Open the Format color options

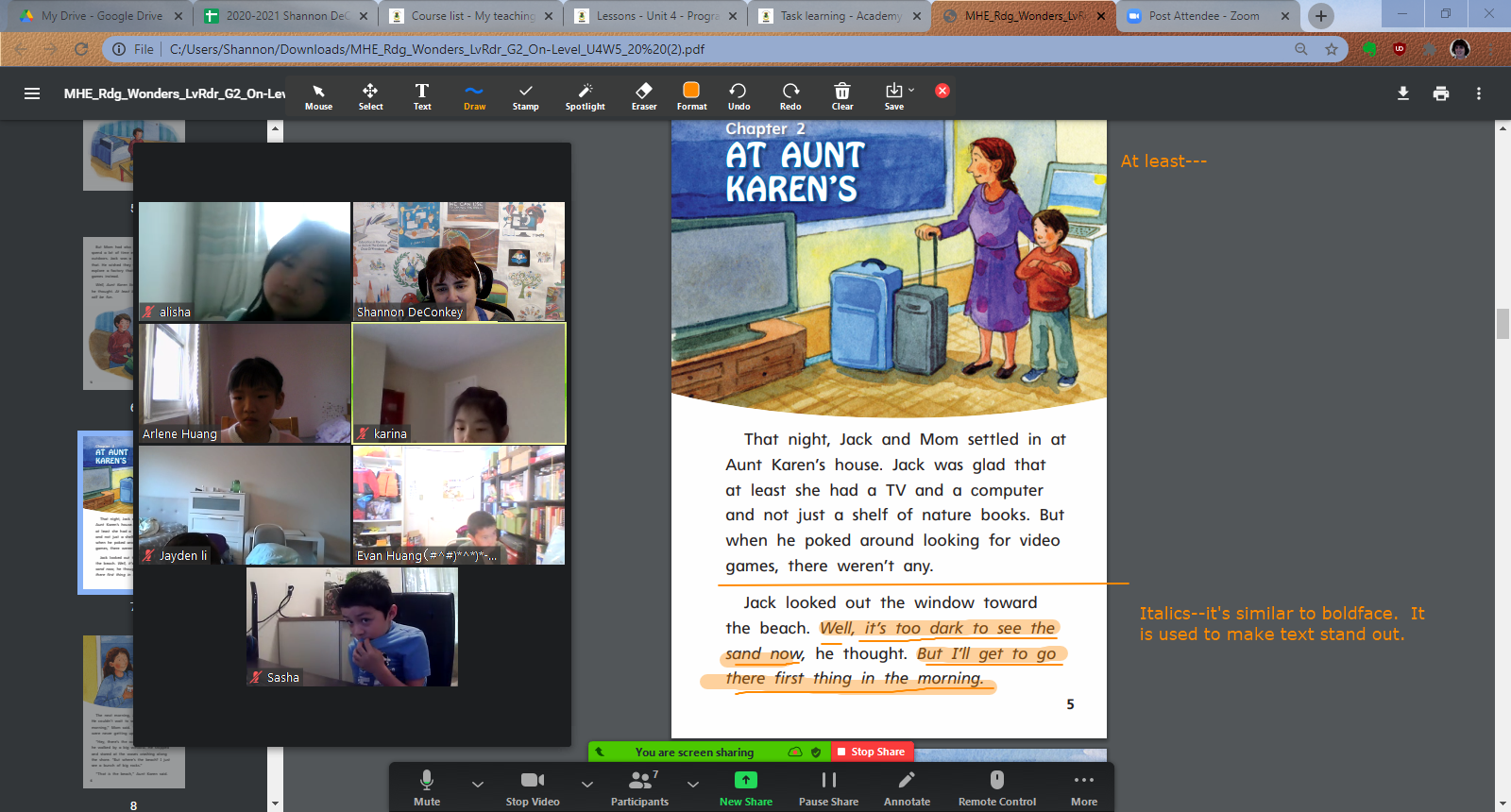tap(691, 96)
